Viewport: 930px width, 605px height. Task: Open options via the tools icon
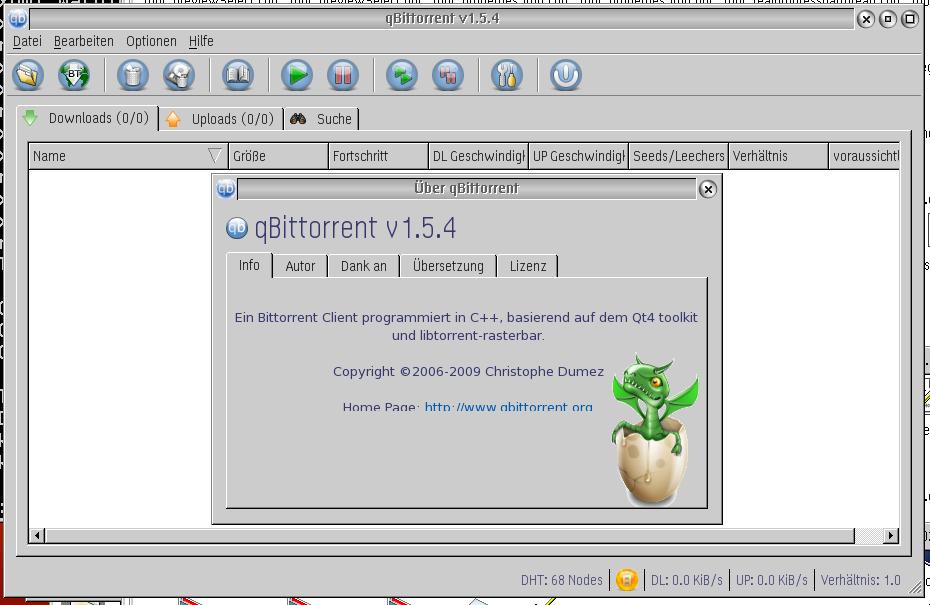507,75
